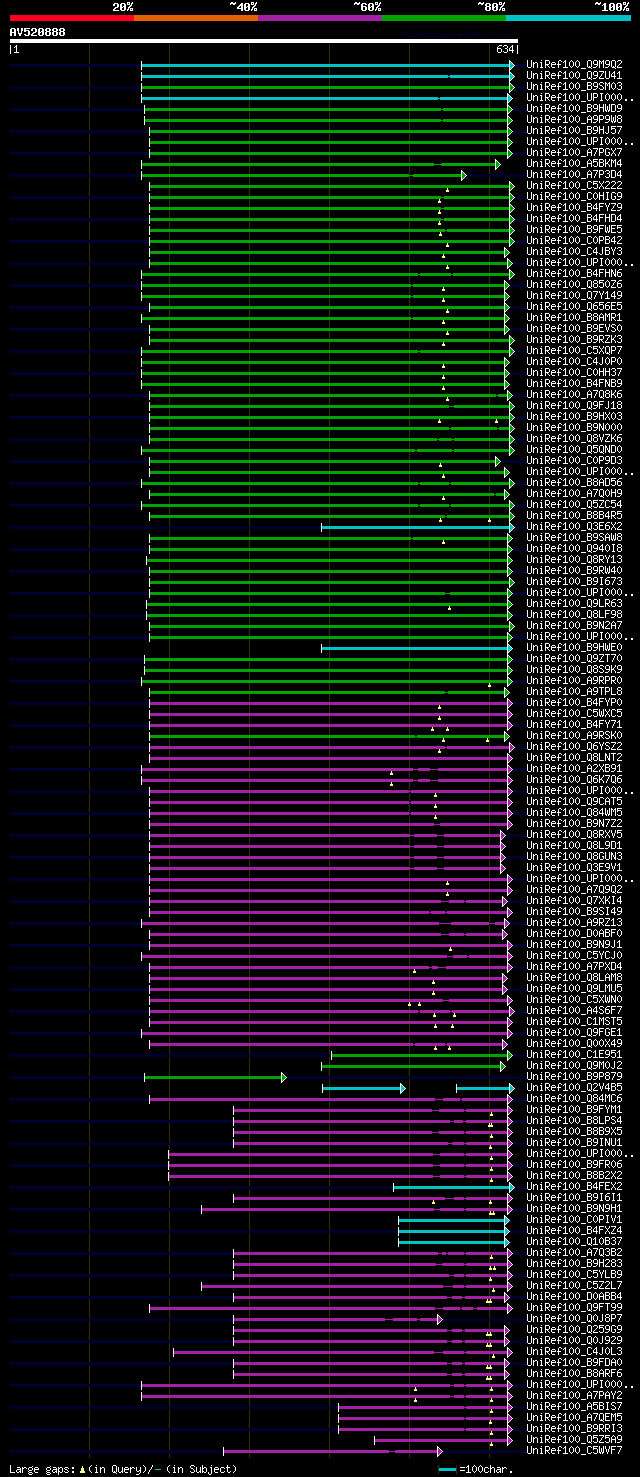Select alignment label UniRef100_Q6YSZ2
Image resolution: width=640 pixels, height=1477 pixels.
574,747
